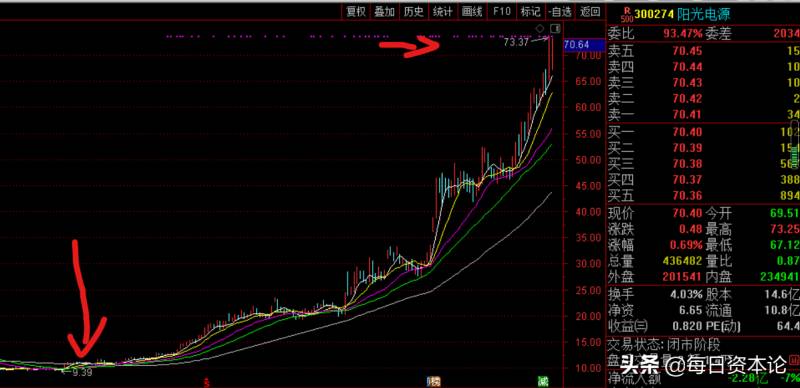Open the 统计 statistics tool
This screenshot has height=388, width=800.
[x=442, y=12]
